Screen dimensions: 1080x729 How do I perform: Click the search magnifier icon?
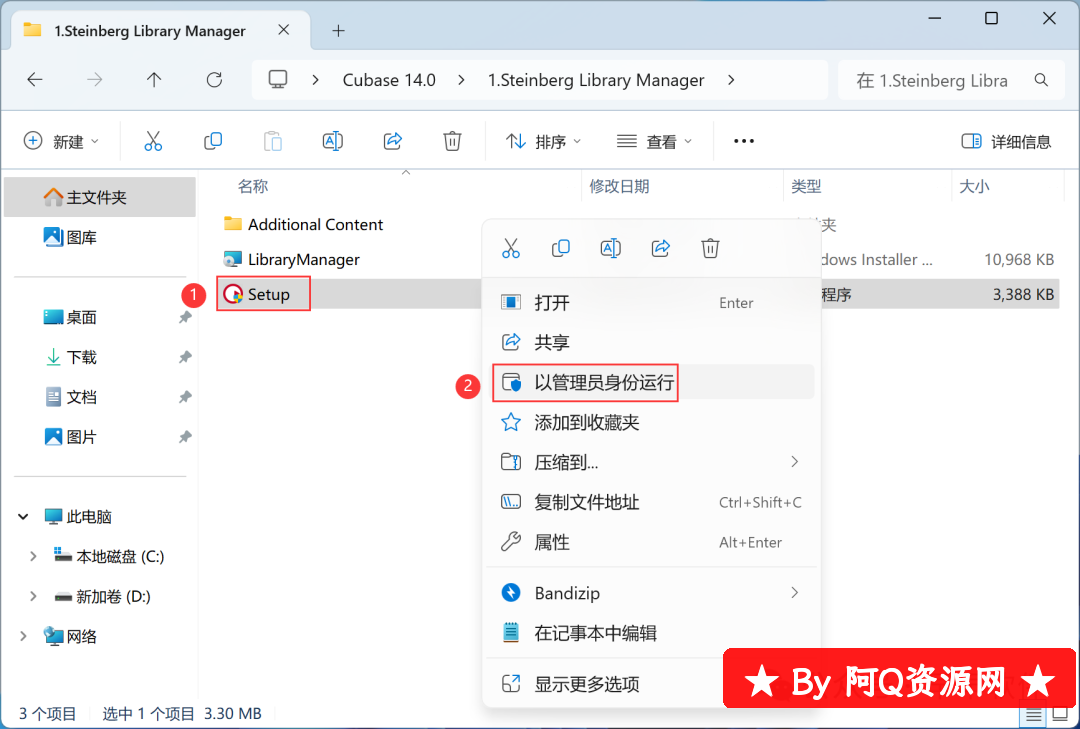[1041, 80]
